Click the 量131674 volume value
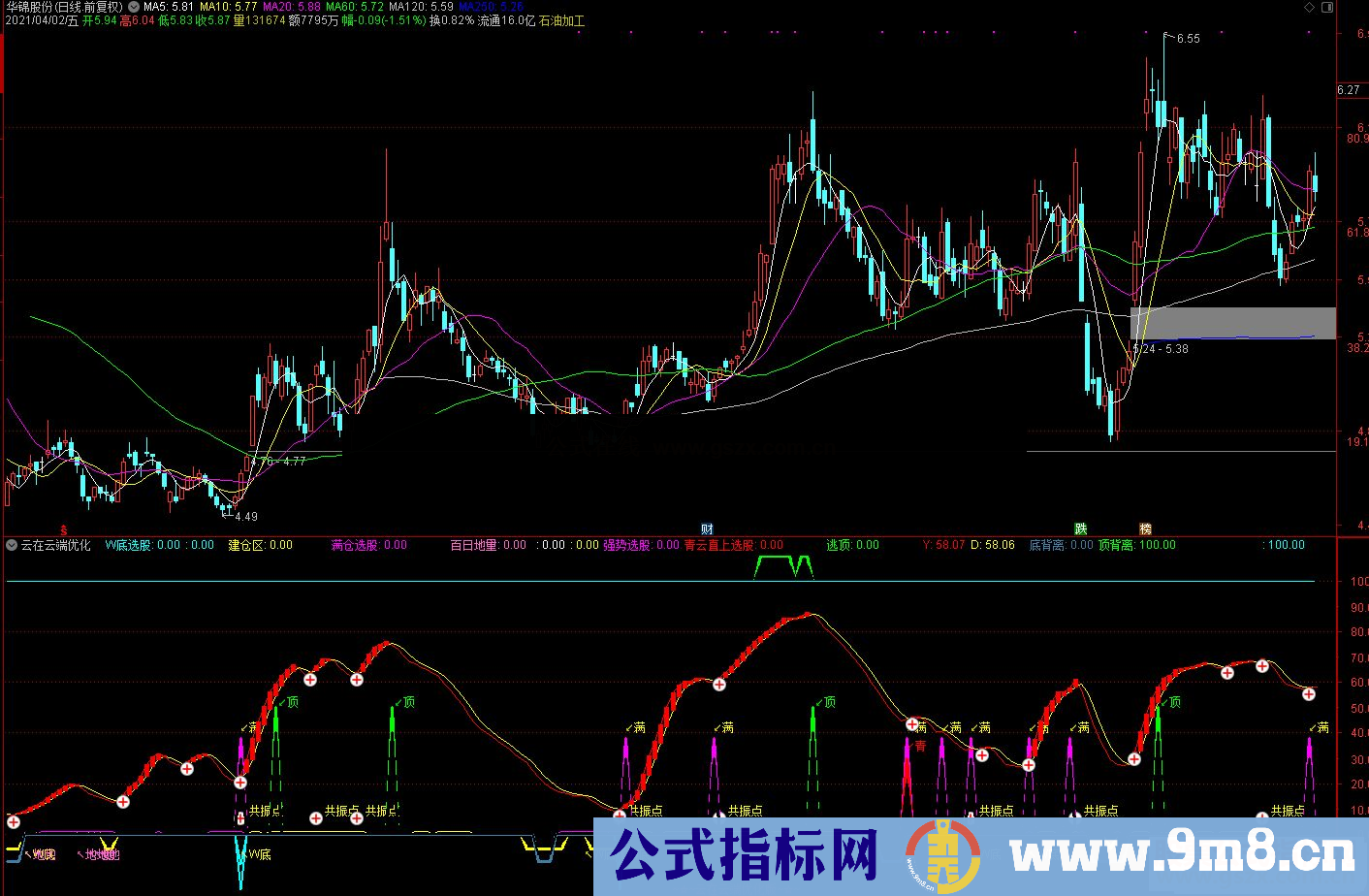 coord(260,20)
